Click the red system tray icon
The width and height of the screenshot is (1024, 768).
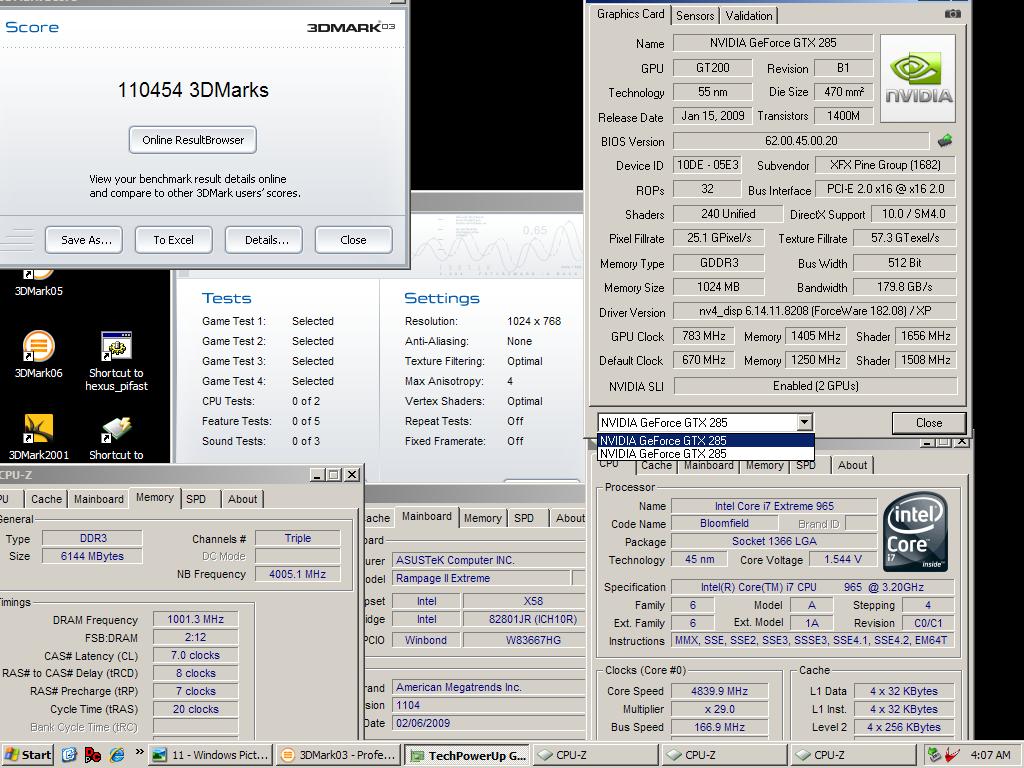[x=952, y=755]
